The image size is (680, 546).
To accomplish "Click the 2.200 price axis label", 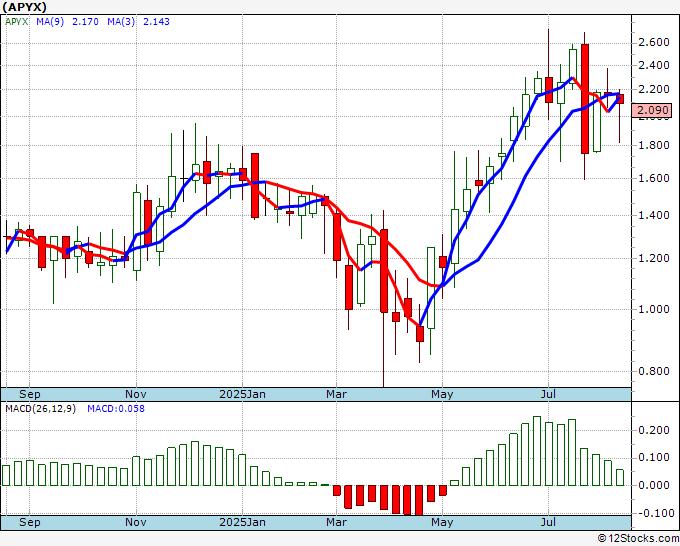I will (x=654, y=89).
